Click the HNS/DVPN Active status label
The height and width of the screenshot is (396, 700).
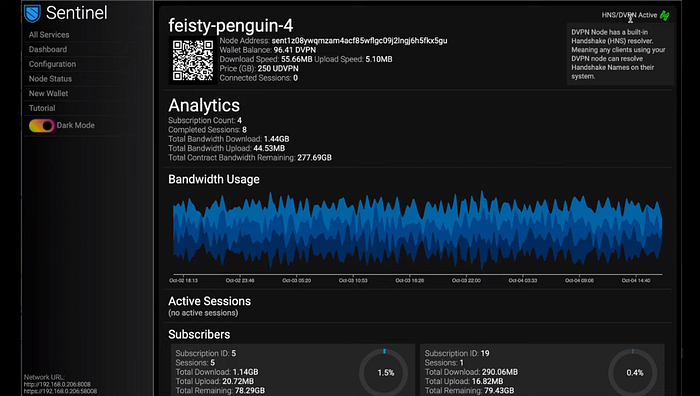tap(629, 15)
